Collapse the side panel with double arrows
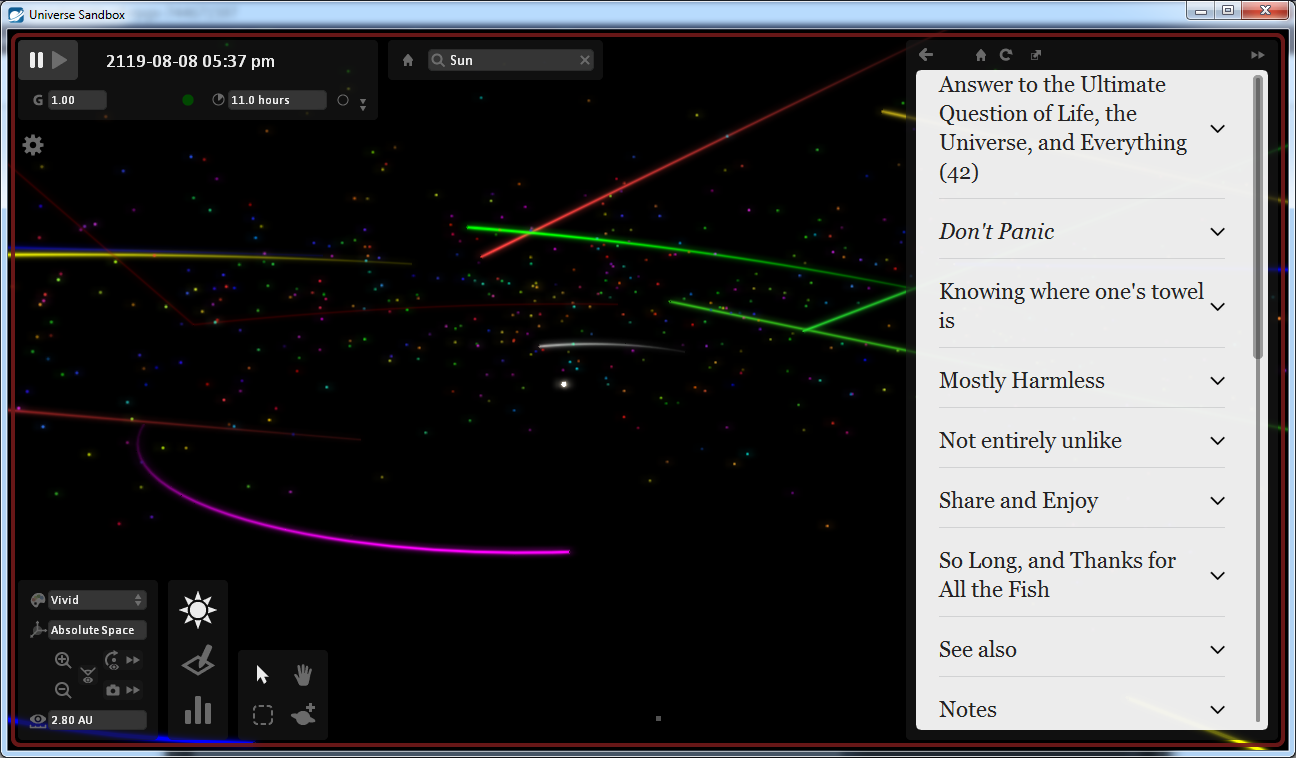Screen dimensions: 1296x758 [1257, 55]
